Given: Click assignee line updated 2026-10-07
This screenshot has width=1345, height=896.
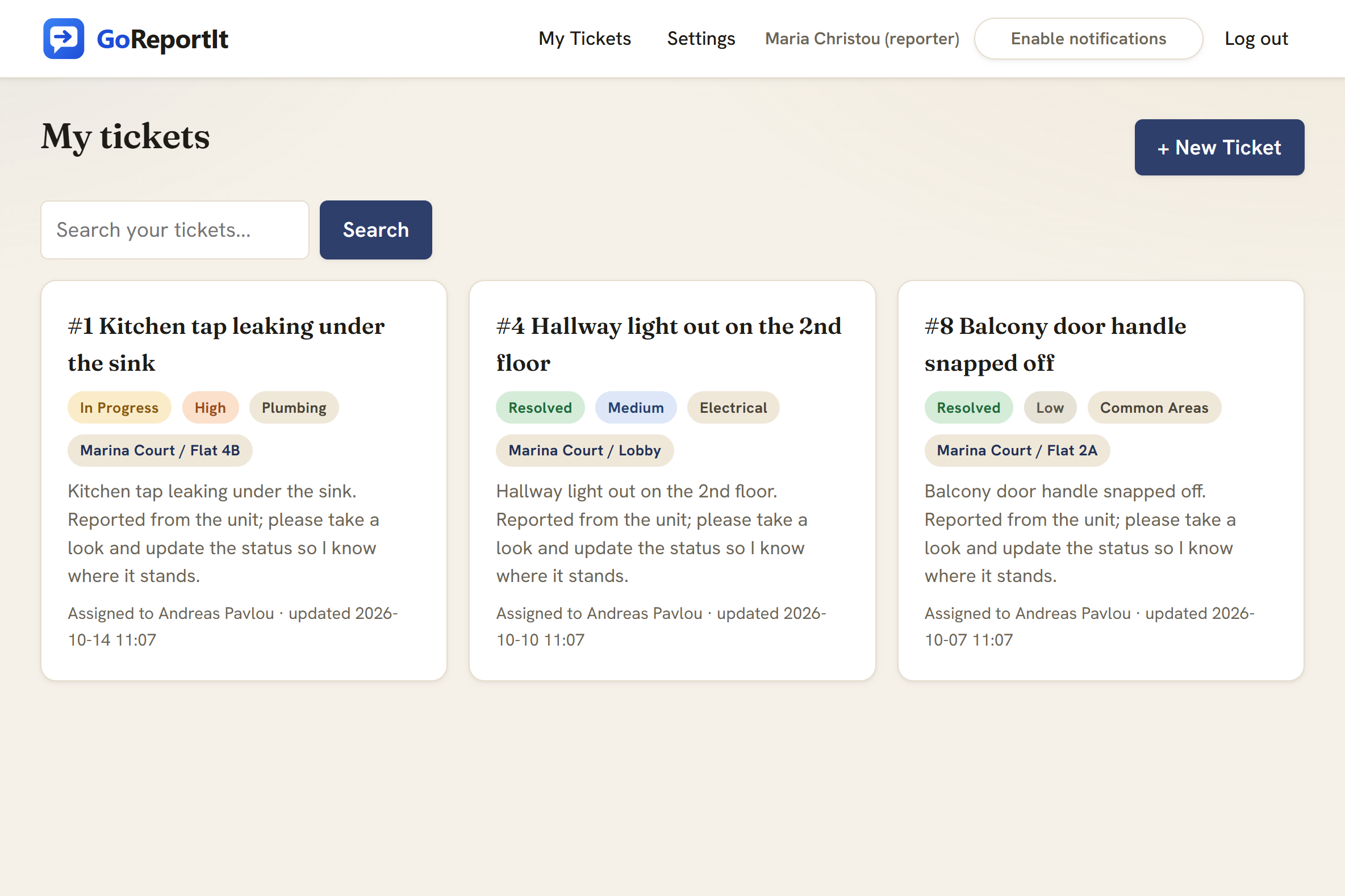Looking at the screenshot, I should click(x=1089, y=626).
